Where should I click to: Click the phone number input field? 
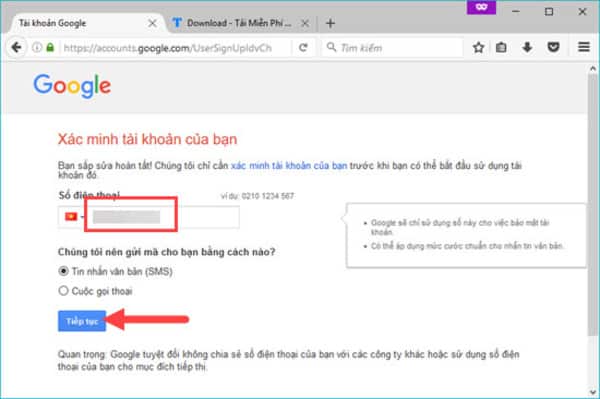coord(148,217)
